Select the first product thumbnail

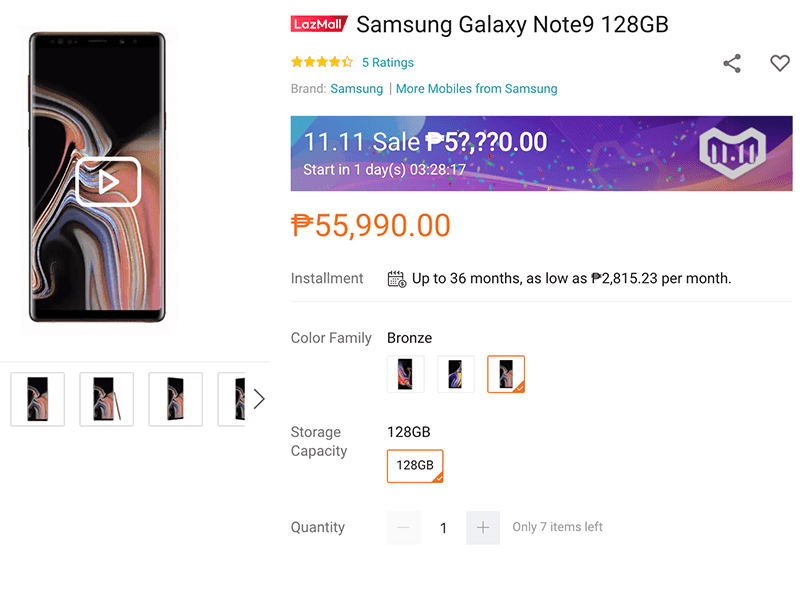pyautogui.click(x=38, y=399)
